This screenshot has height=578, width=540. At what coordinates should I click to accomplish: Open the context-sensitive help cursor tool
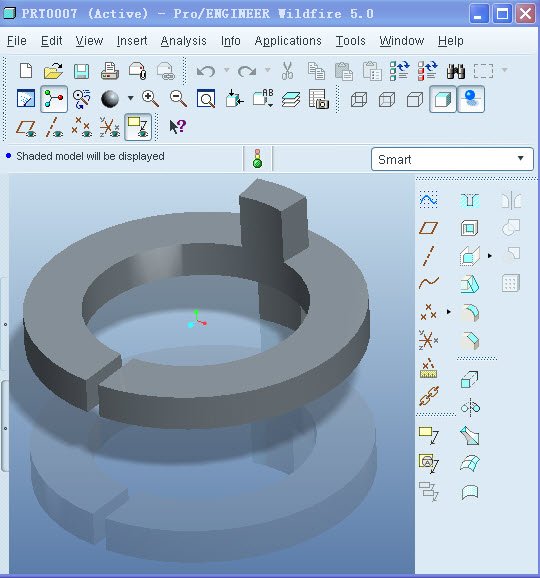click(178, 127)
